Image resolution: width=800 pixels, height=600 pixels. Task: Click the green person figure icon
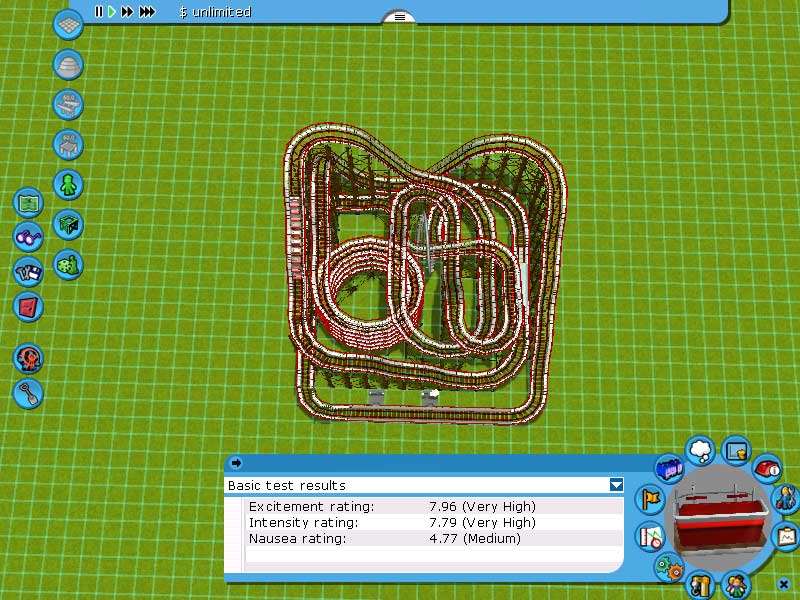click(x=68, y=185)
